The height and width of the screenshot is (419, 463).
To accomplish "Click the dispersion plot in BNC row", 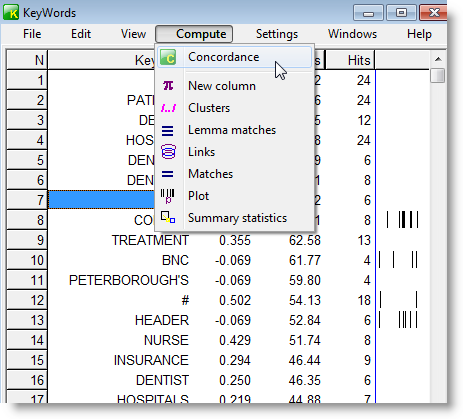I will (398, 260).
